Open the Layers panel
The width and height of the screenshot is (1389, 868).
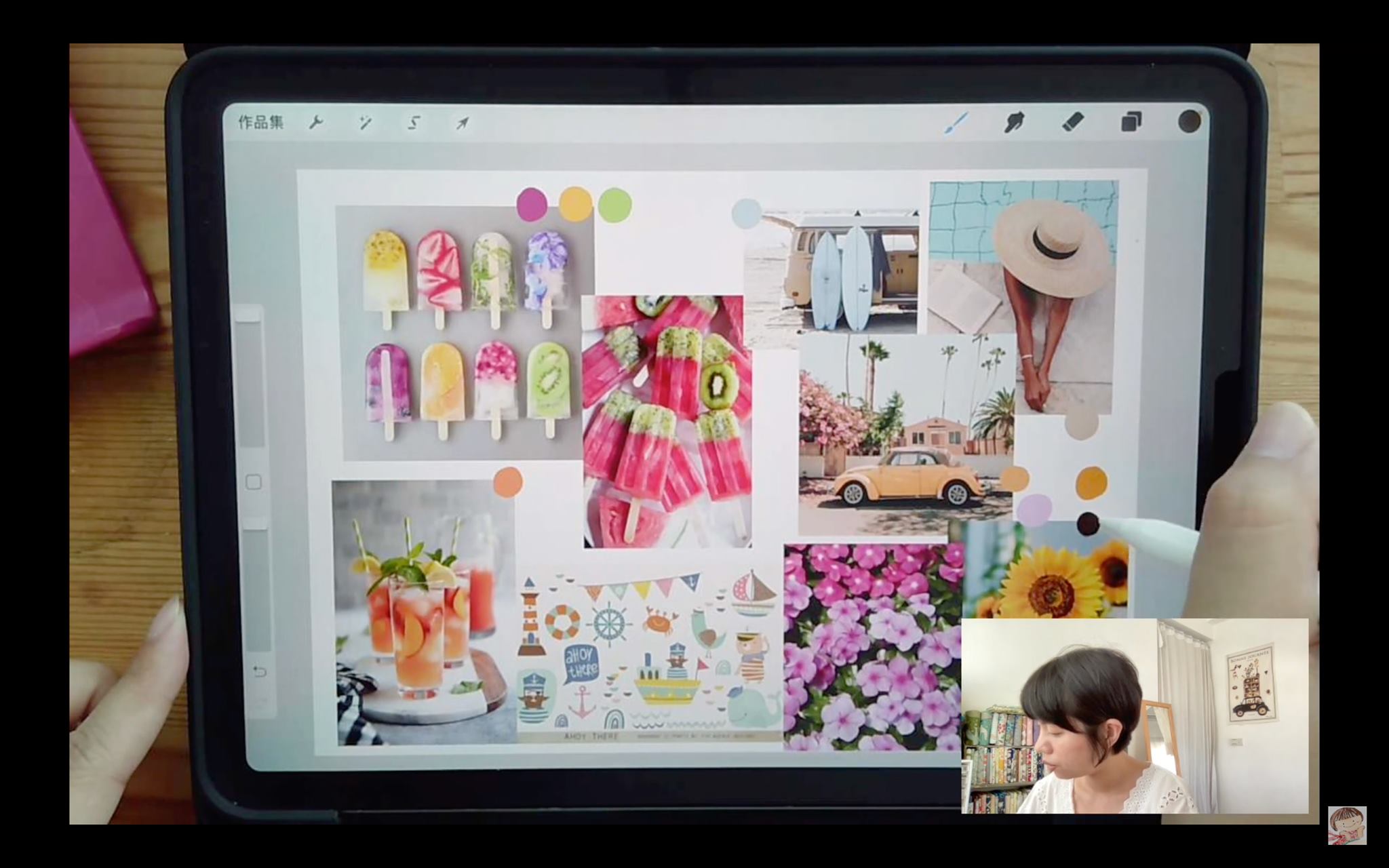pos(1131,122)
